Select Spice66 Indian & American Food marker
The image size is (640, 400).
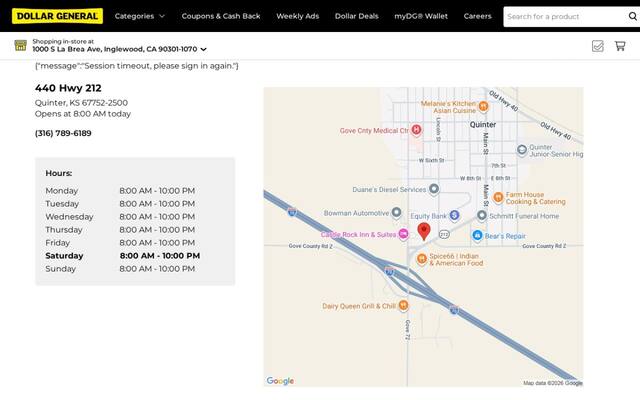click(422, 259)
